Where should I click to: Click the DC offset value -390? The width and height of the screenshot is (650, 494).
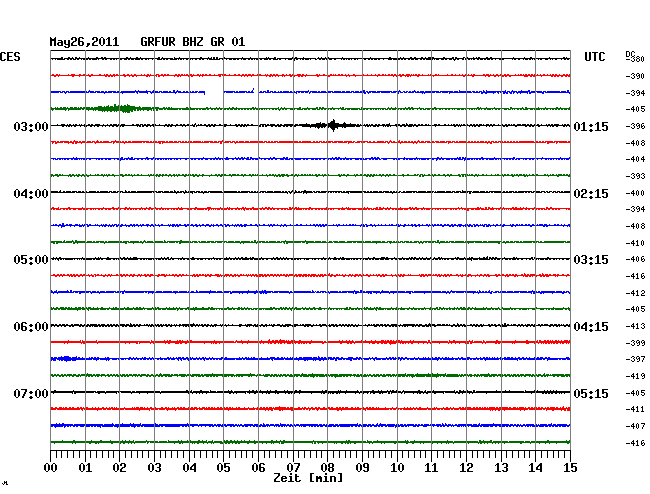635,76
